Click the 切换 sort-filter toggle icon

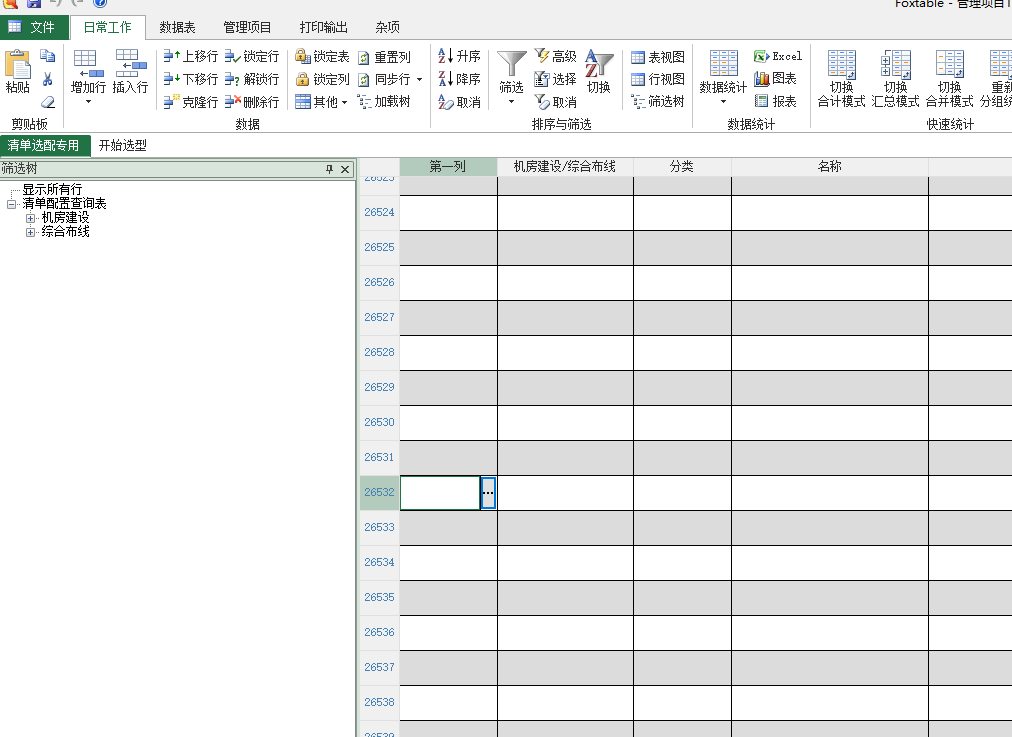[598, 63]
